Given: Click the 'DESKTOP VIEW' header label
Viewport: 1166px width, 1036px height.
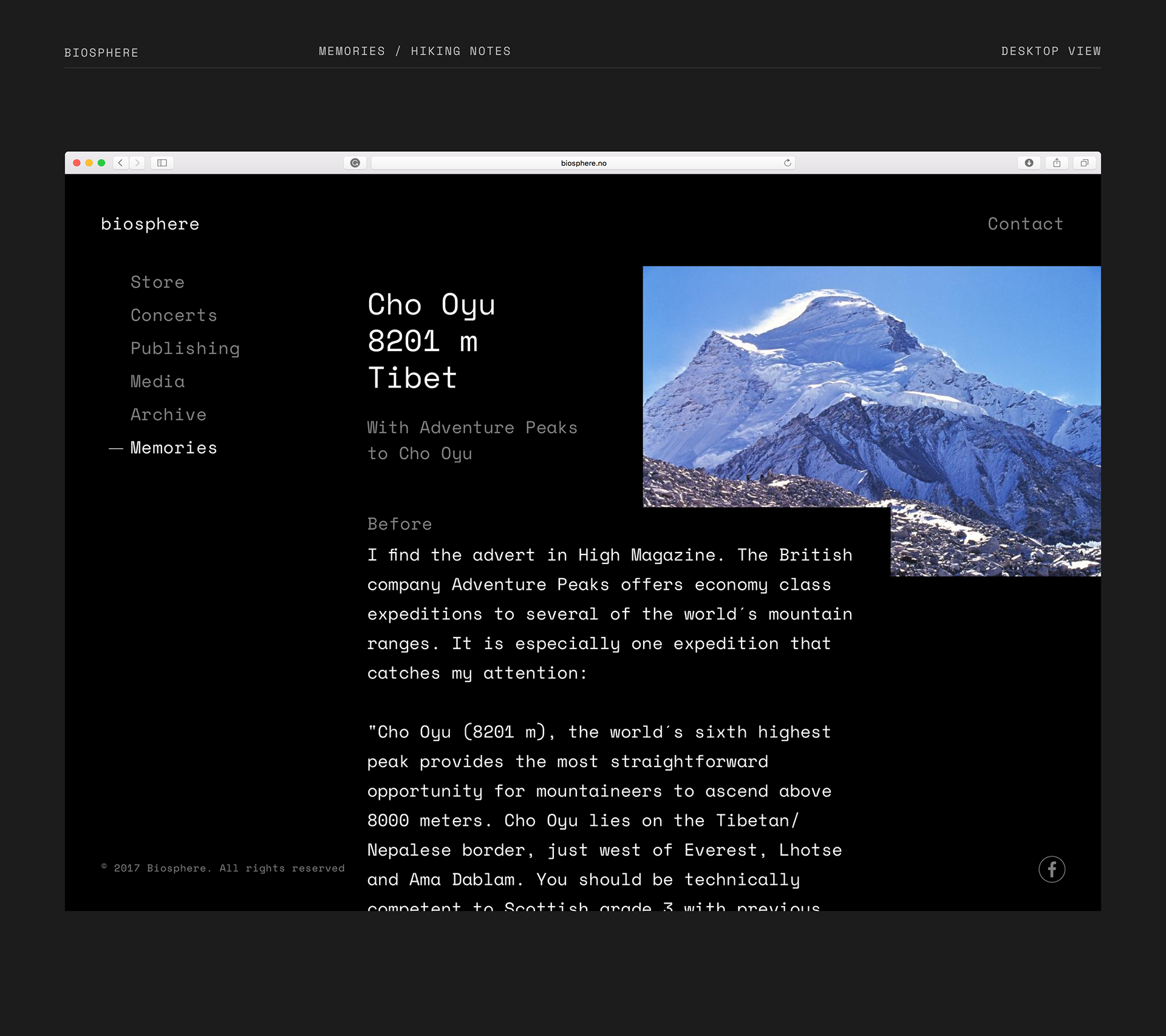Looking at the screenshot, I should 1051,52.
